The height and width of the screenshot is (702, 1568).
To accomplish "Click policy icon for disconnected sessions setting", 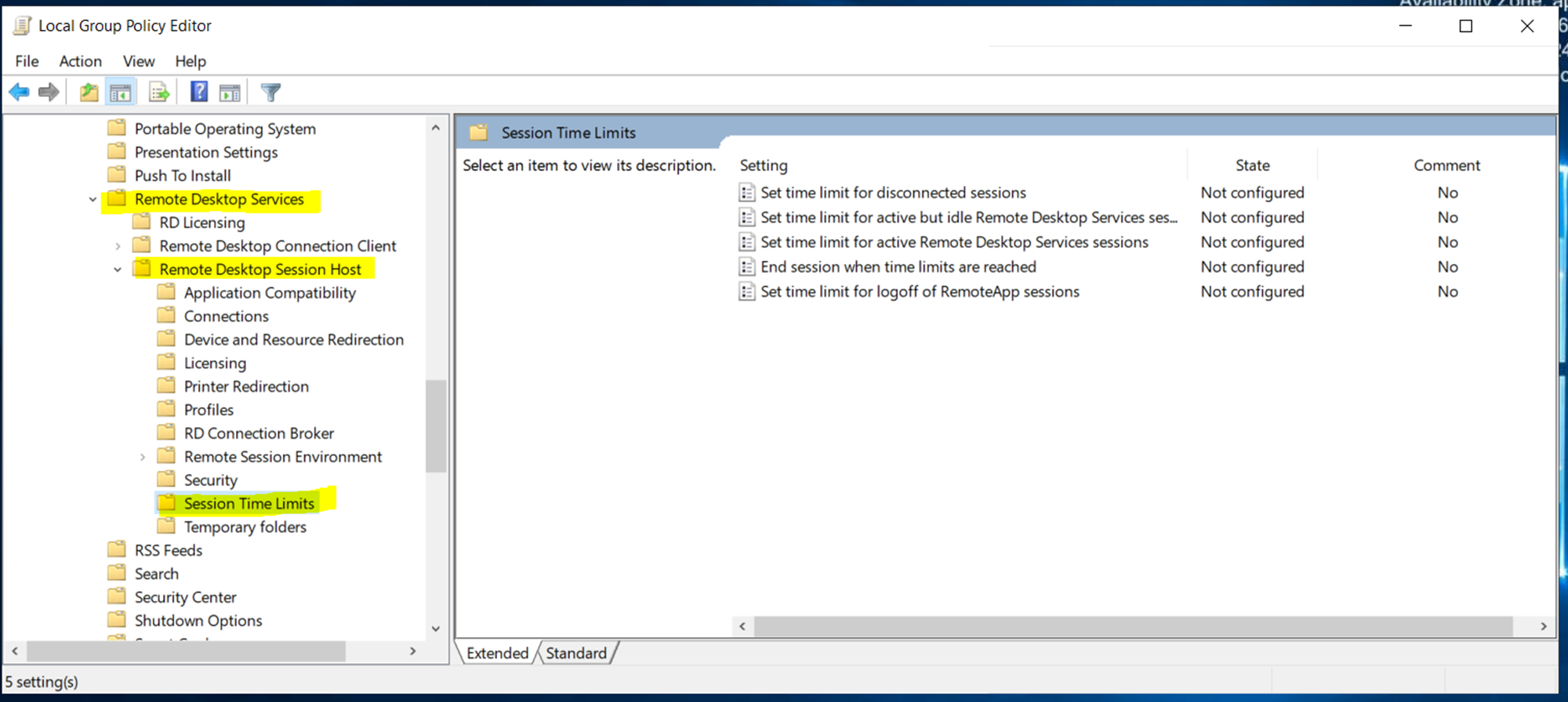I will point(747,193).
